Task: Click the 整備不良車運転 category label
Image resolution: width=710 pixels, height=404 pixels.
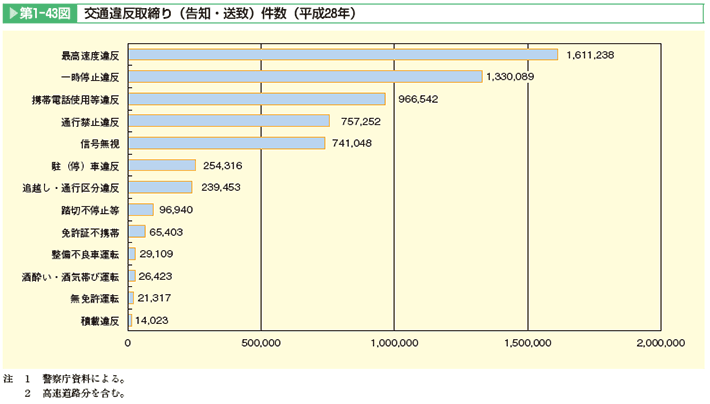Action: [85, 254]
